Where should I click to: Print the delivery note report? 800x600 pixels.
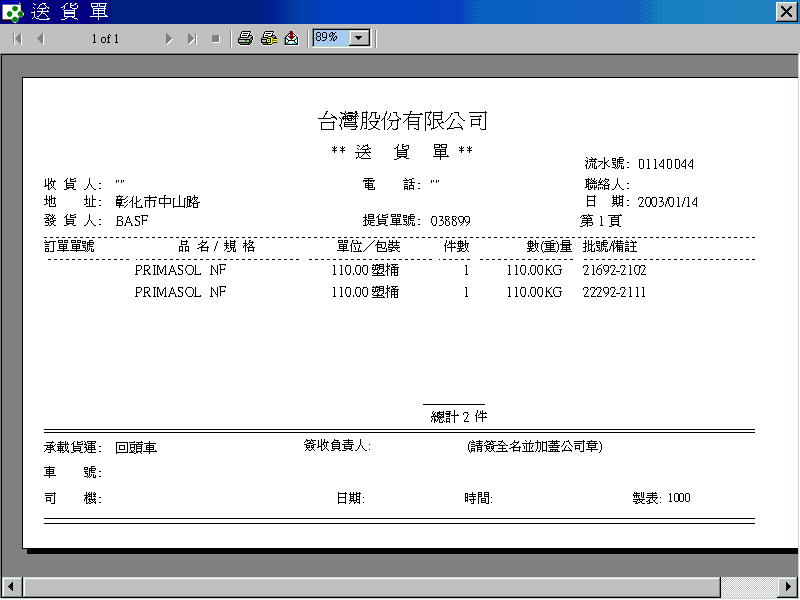pyautogui.click(x=245, y=38)
